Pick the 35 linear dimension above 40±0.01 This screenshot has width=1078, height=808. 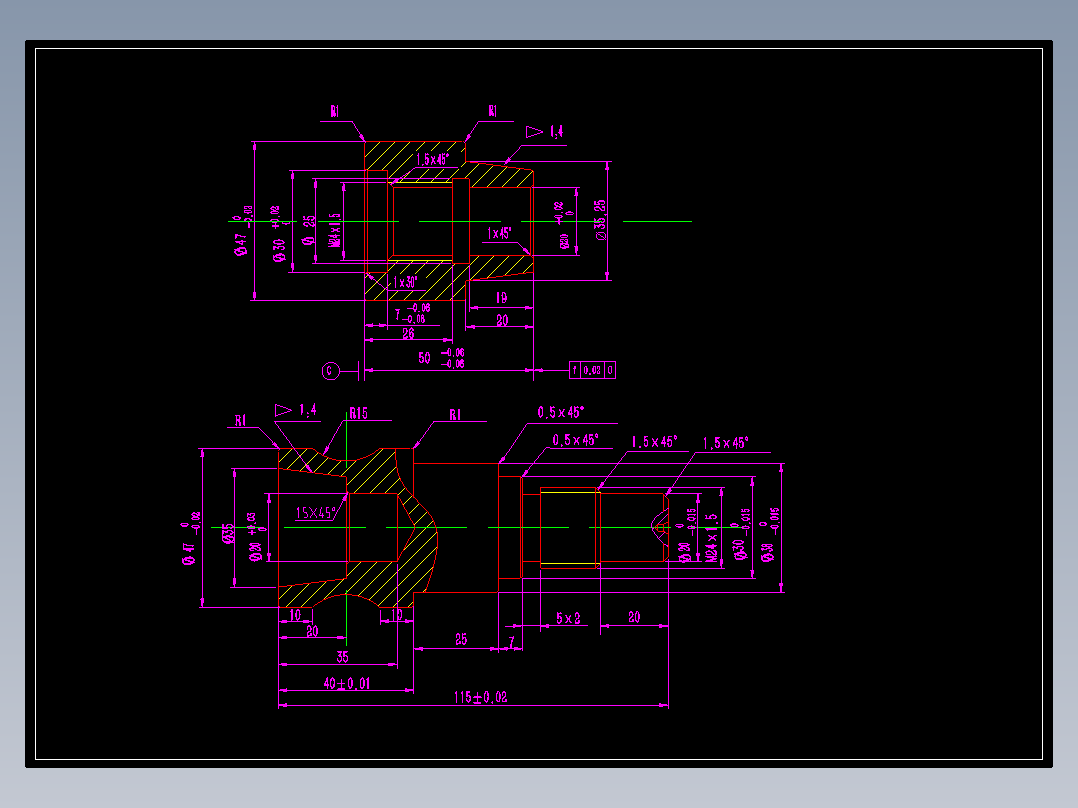pos(342,657)
